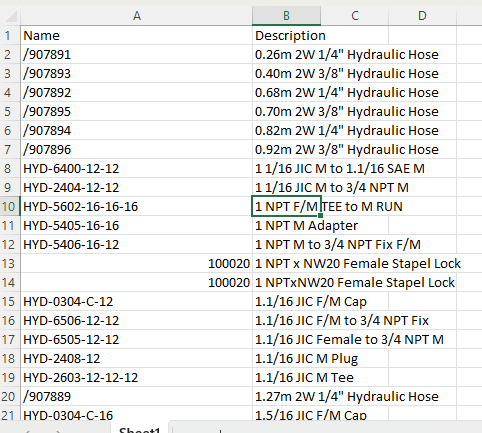Screen dimensions: 482x433
Task: Click the Select All corner triangle
Action: coord(10,16)
